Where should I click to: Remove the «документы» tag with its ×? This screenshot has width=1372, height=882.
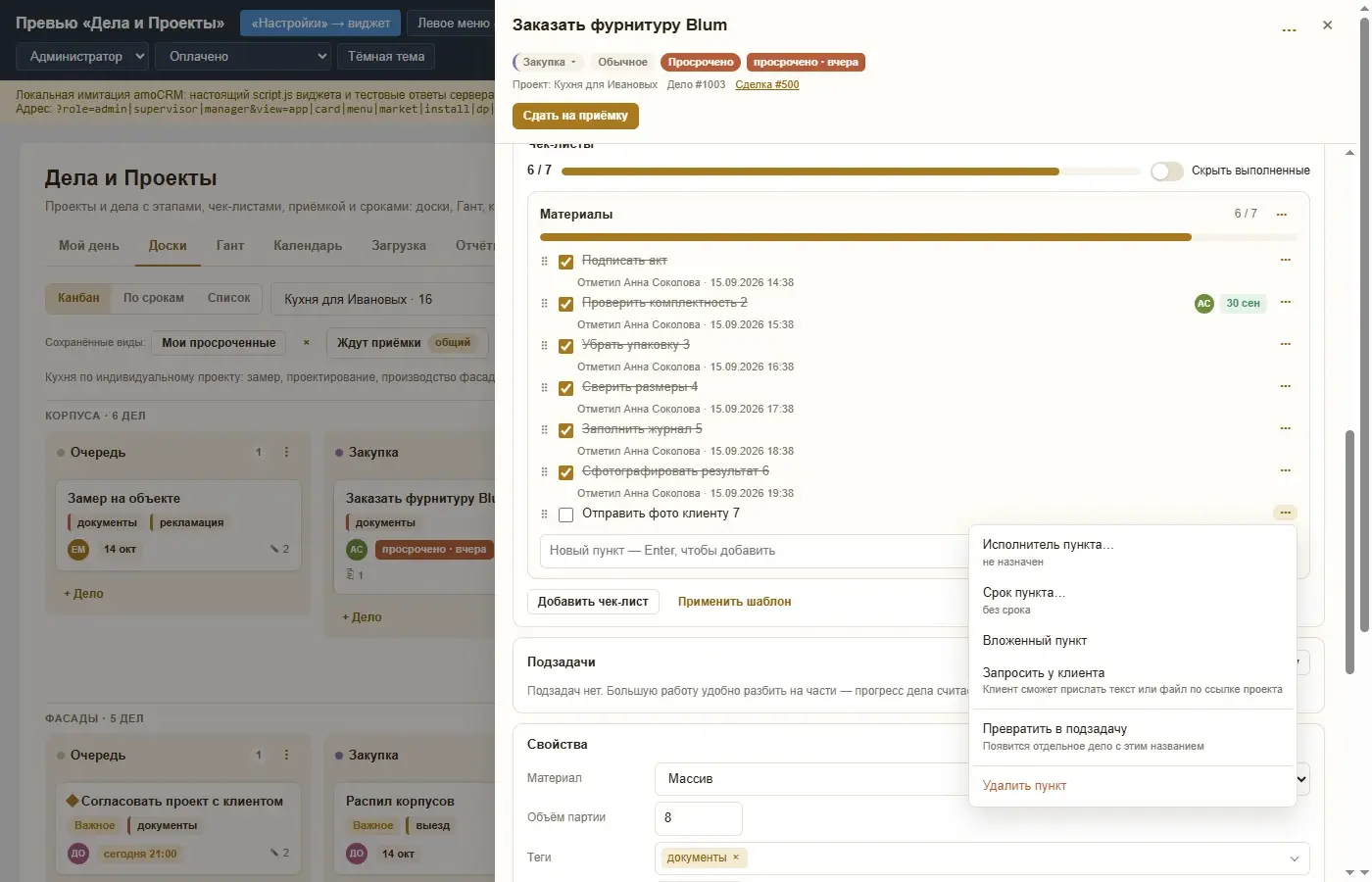click(736, 857)
